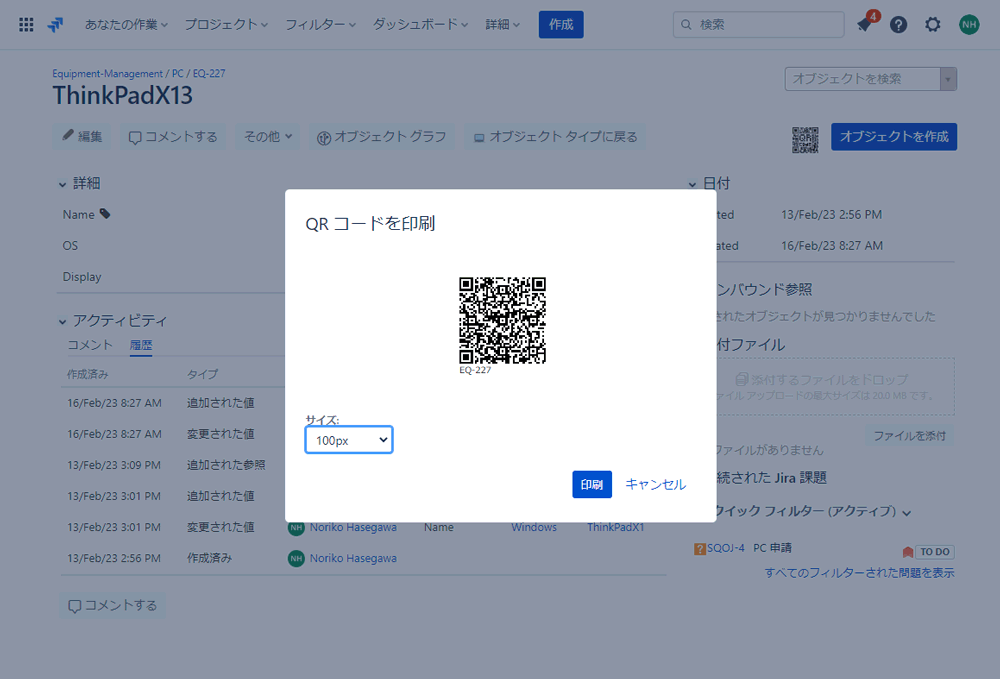Click the QR code image in dialog
1000x679 pixels.
tap(502, 320)
